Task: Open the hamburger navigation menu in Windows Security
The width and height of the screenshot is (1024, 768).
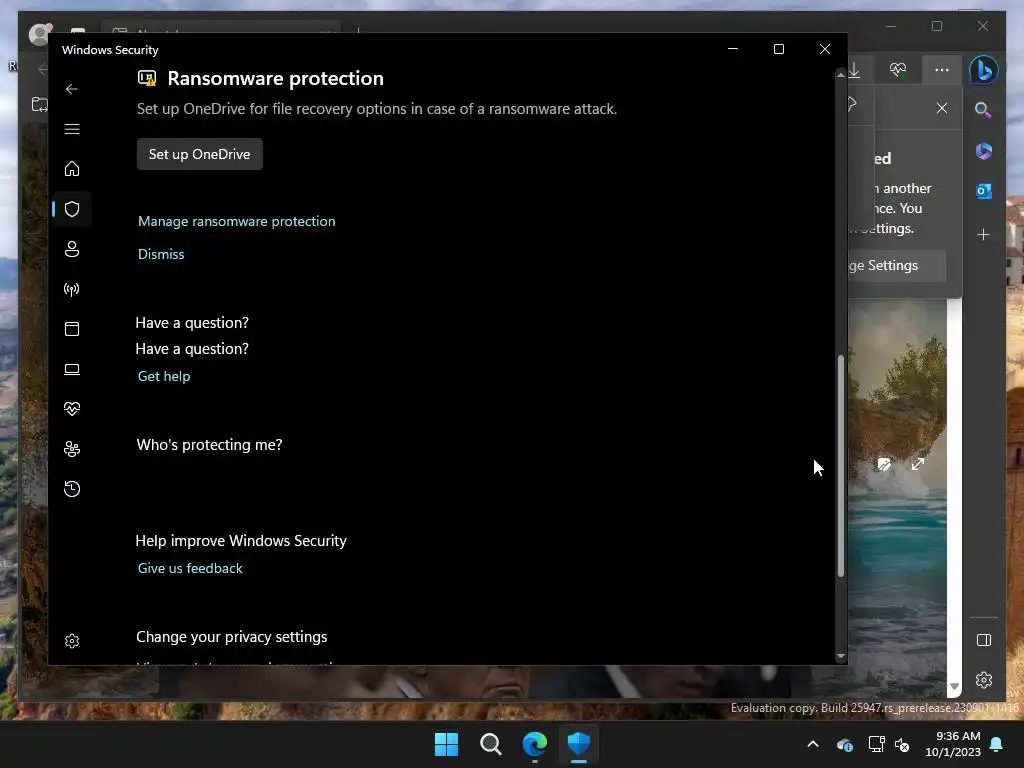Action: (x=72, y=129)
